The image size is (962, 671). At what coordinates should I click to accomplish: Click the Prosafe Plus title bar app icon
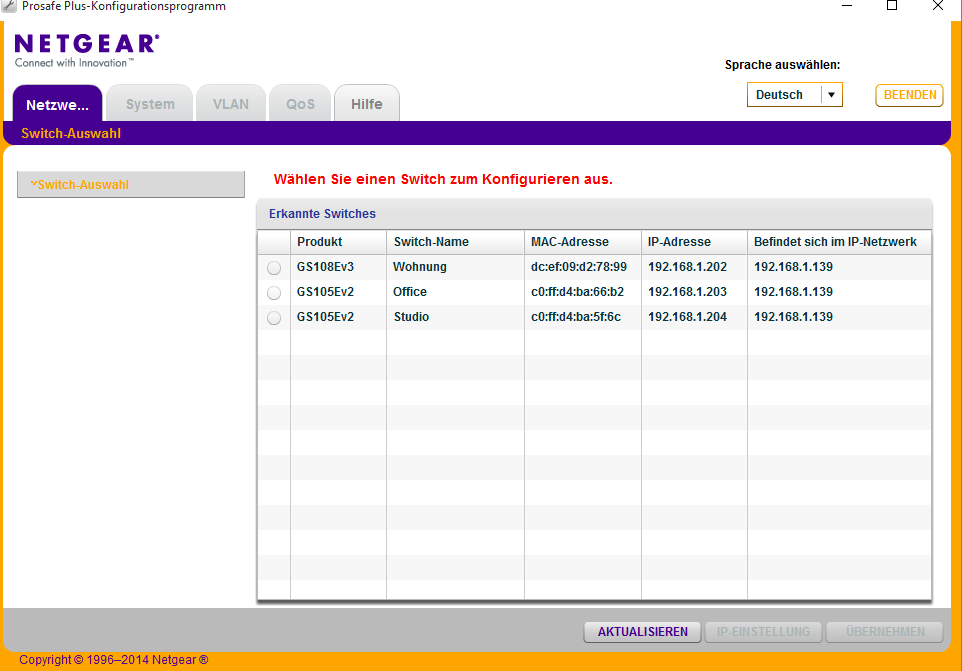10,6
